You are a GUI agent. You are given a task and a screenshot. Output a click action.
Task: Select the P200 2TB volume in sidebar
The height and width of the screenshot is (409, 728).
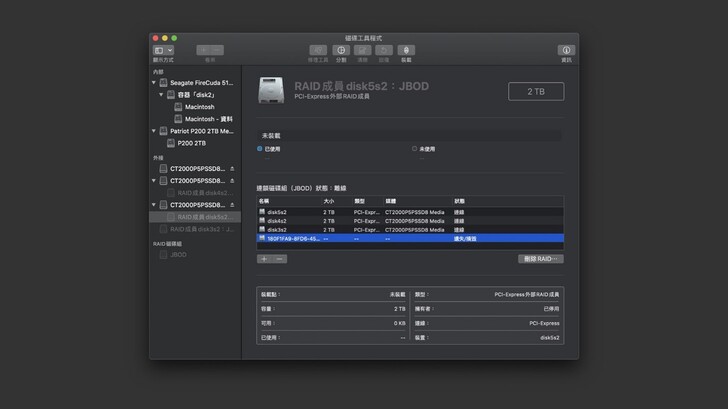[x=192, y=143]
